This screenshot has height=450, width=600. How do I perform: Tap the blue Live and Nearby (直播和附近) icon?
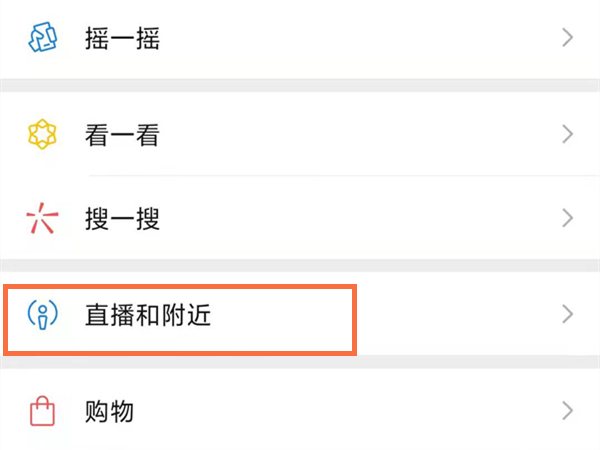click(41, 314)
